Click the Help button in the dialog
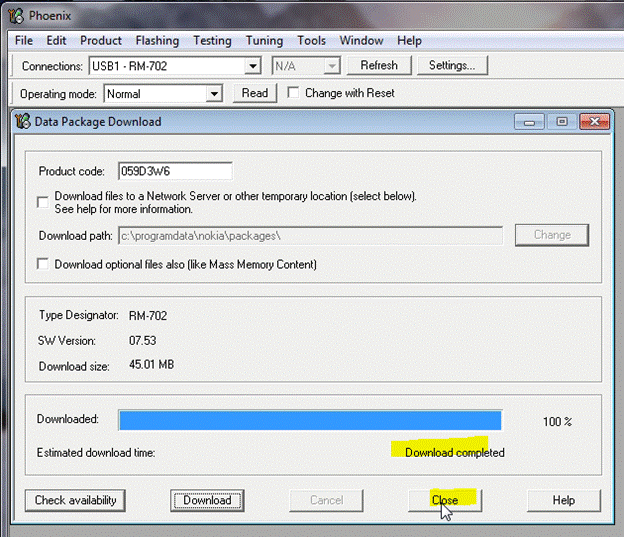This screenshot has height=537, width=624. point(564,500)
